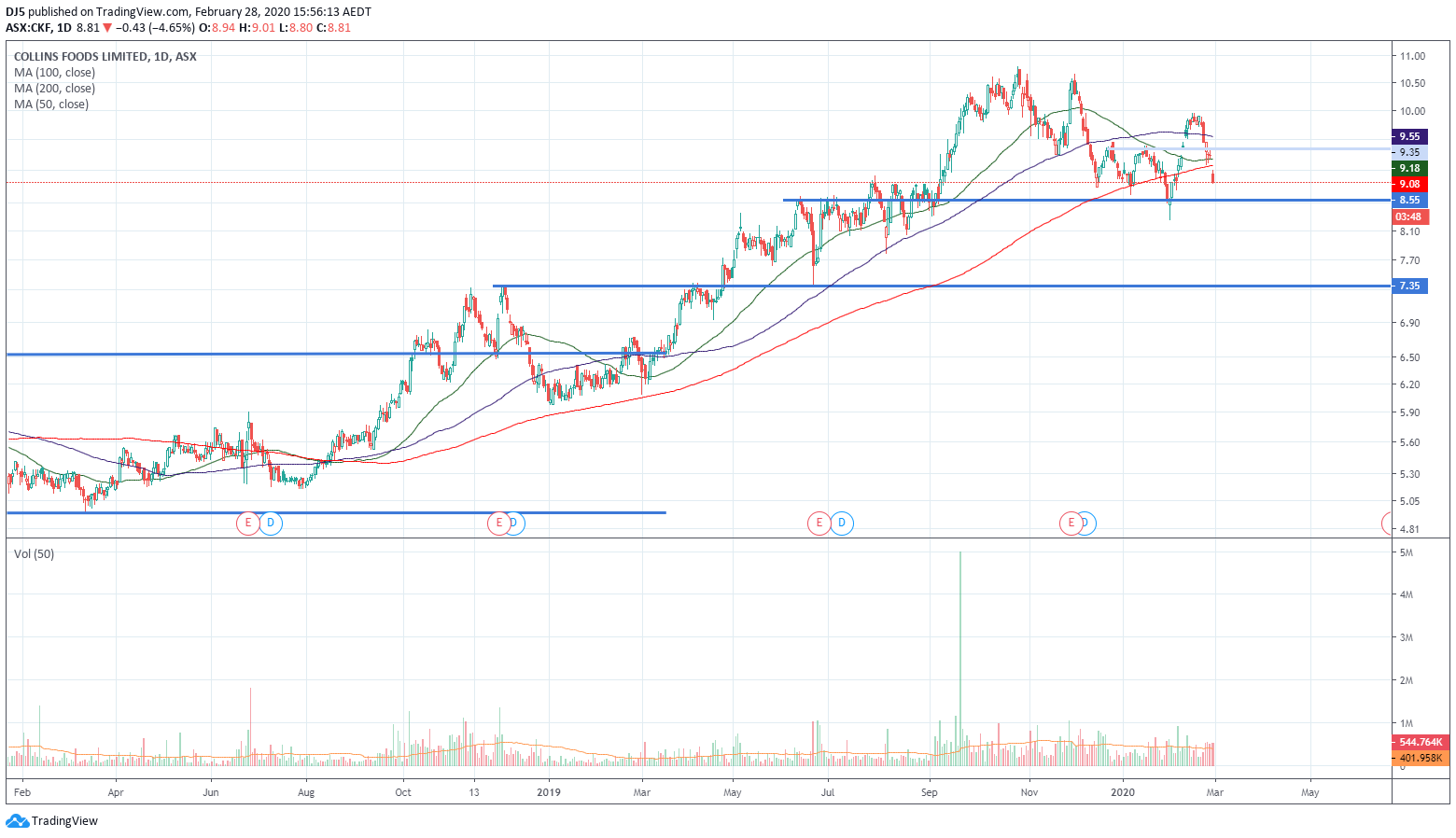This screenshot has width=1456, height=838.
Task: Click the 6.90 price axis label
Action: 1409,323
